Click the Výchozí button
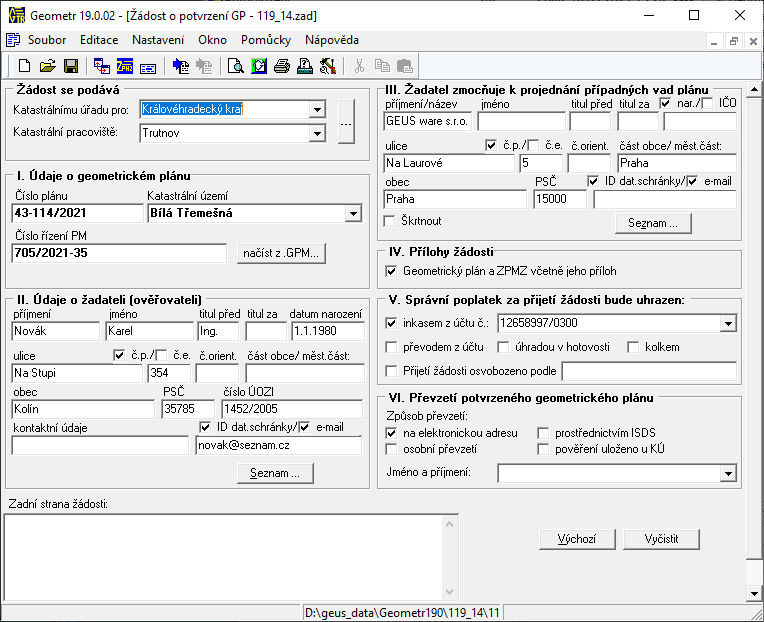 click(x=576, y=539)
